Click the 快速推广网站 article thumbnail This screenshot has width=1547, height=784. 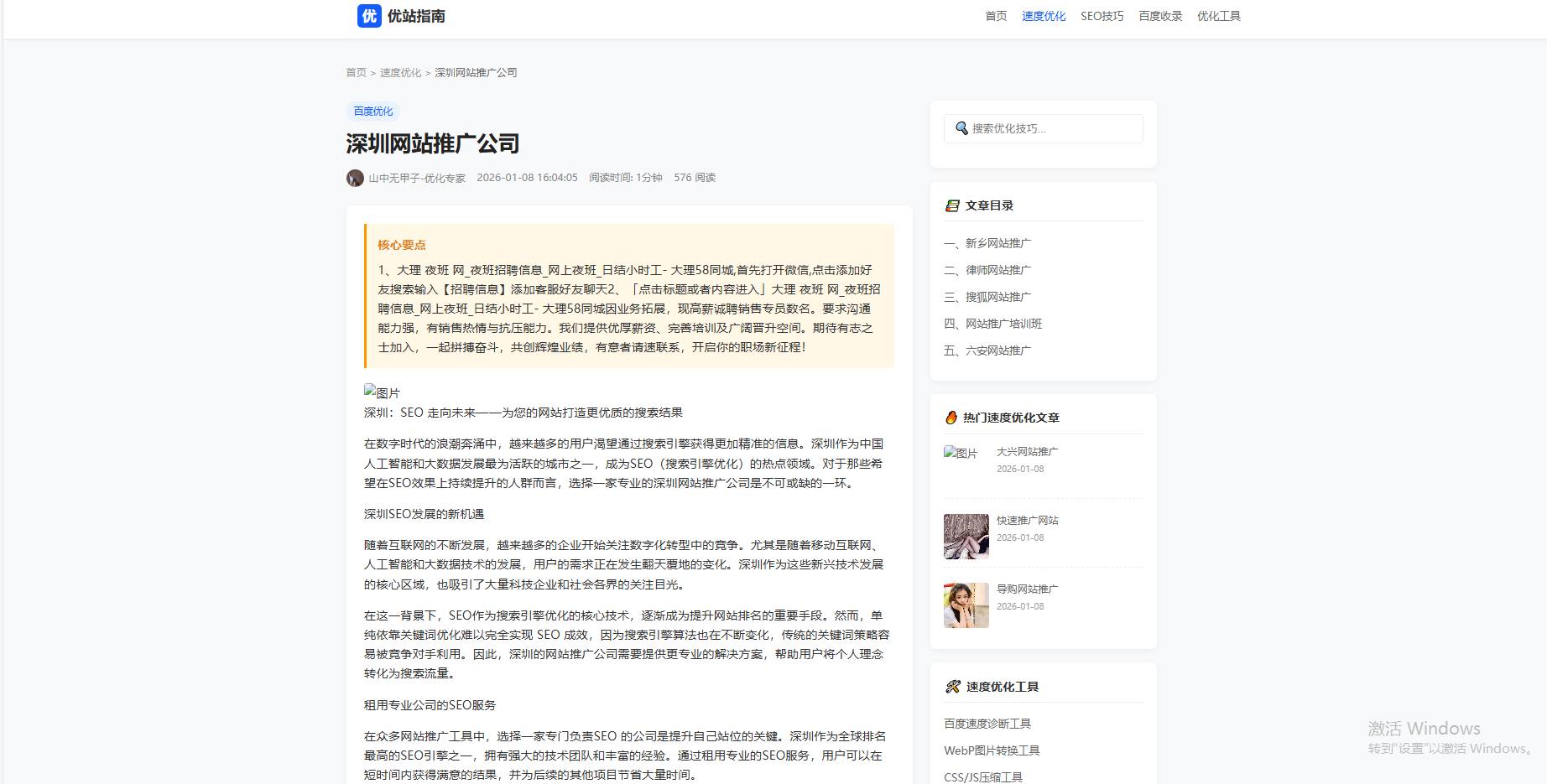point(966,537)
